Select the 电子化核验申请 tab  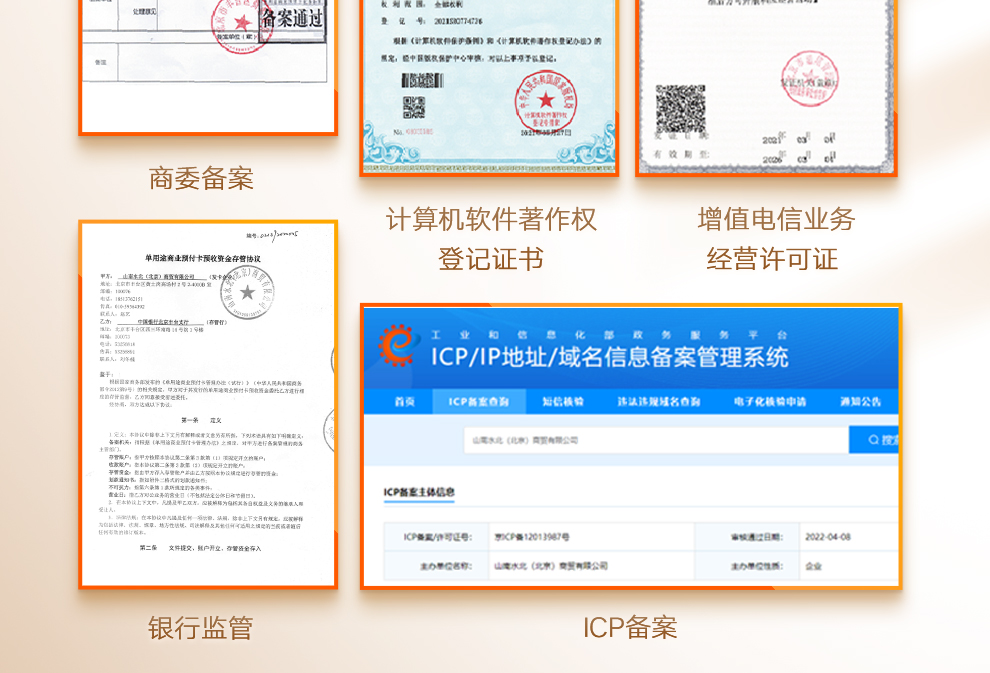(769, 401)
